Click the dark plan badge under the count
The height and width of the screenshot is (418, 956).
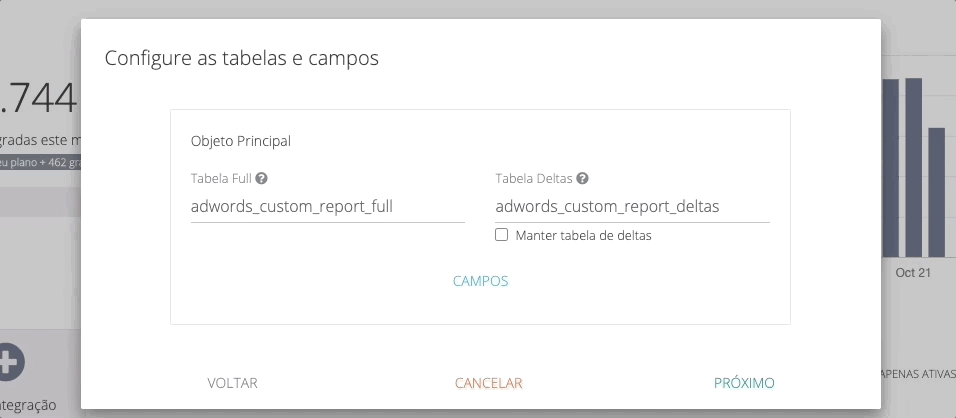tap(40, 162)
